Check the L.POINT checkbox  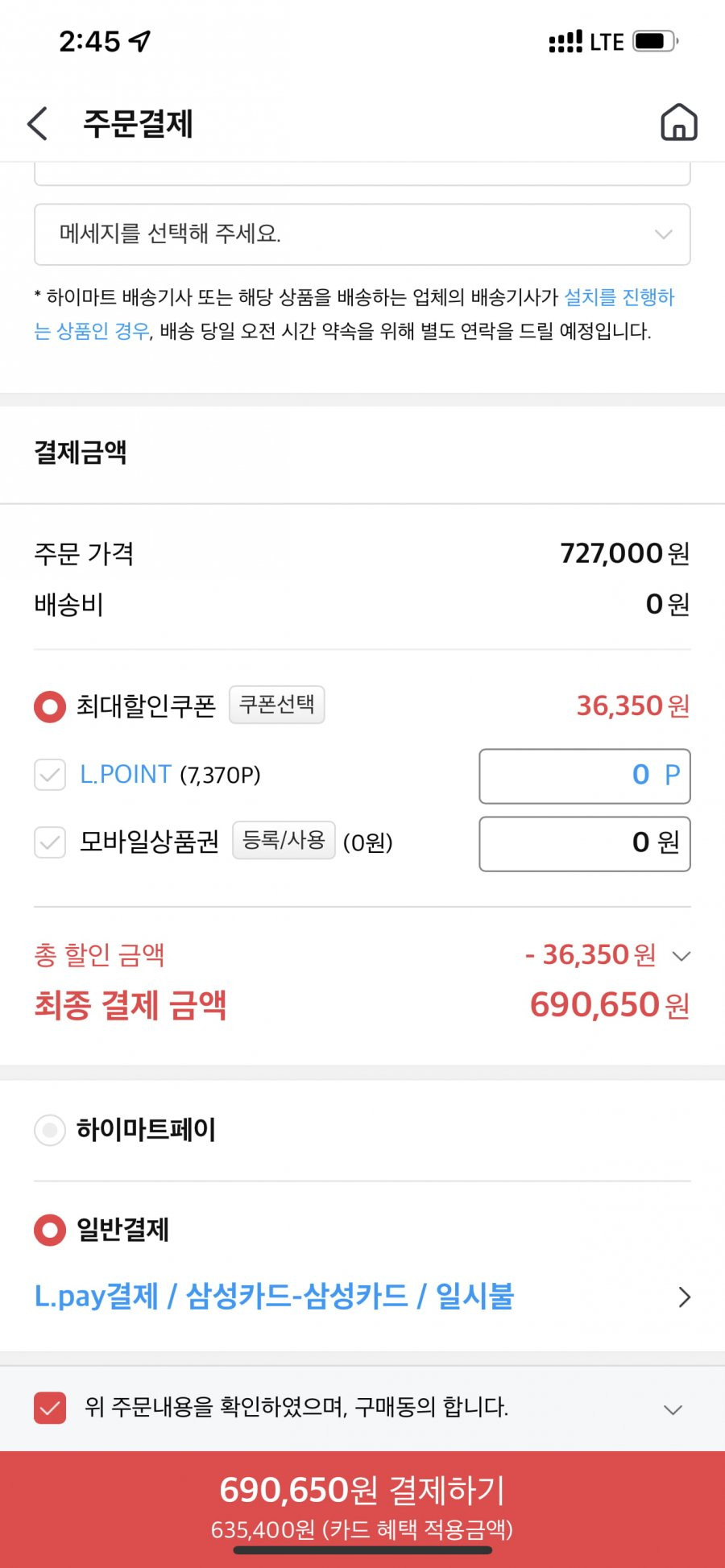(50, 775)
